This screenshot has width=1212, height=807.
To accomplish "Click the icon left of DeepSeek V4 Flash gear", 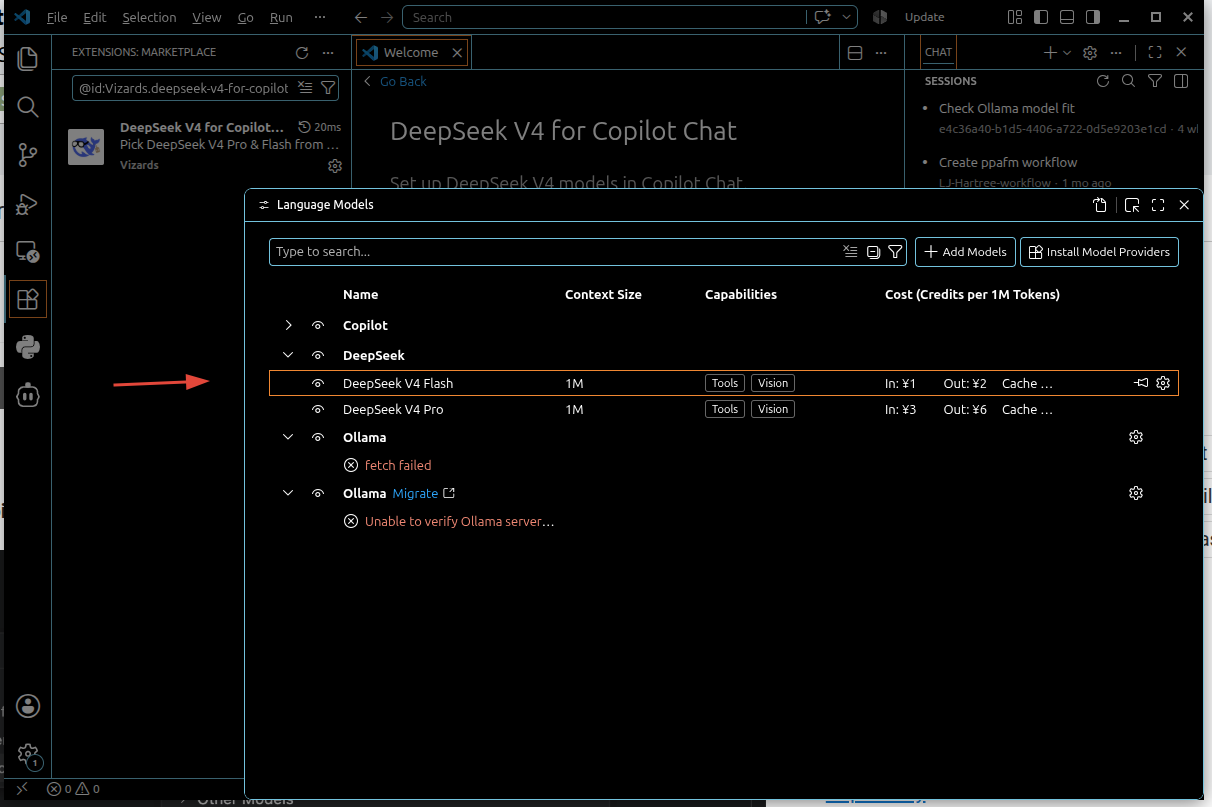I will tap(1141, 383).
